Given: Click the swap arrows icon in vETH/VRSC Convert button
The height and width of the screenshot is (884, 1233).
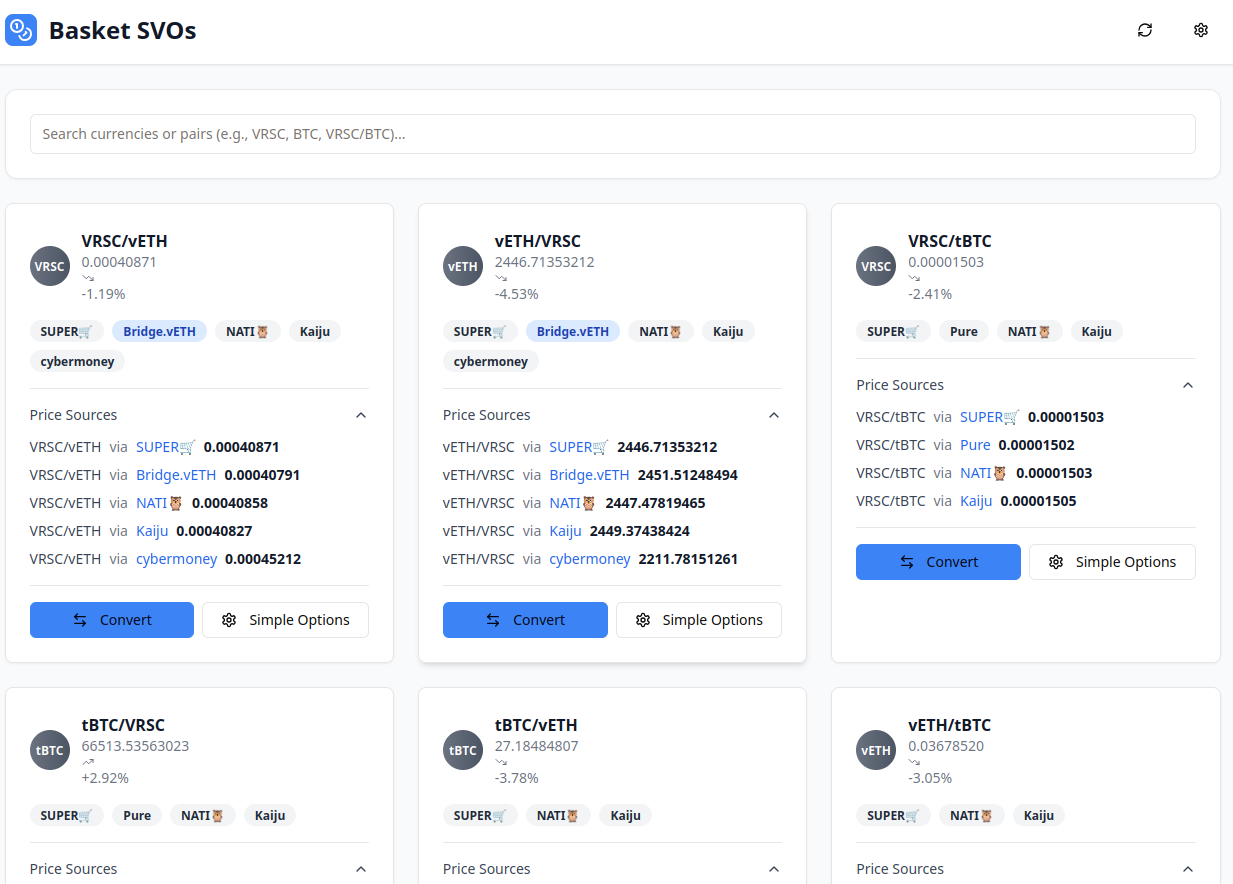Looking at the screenshot, I should pos(491,619).
